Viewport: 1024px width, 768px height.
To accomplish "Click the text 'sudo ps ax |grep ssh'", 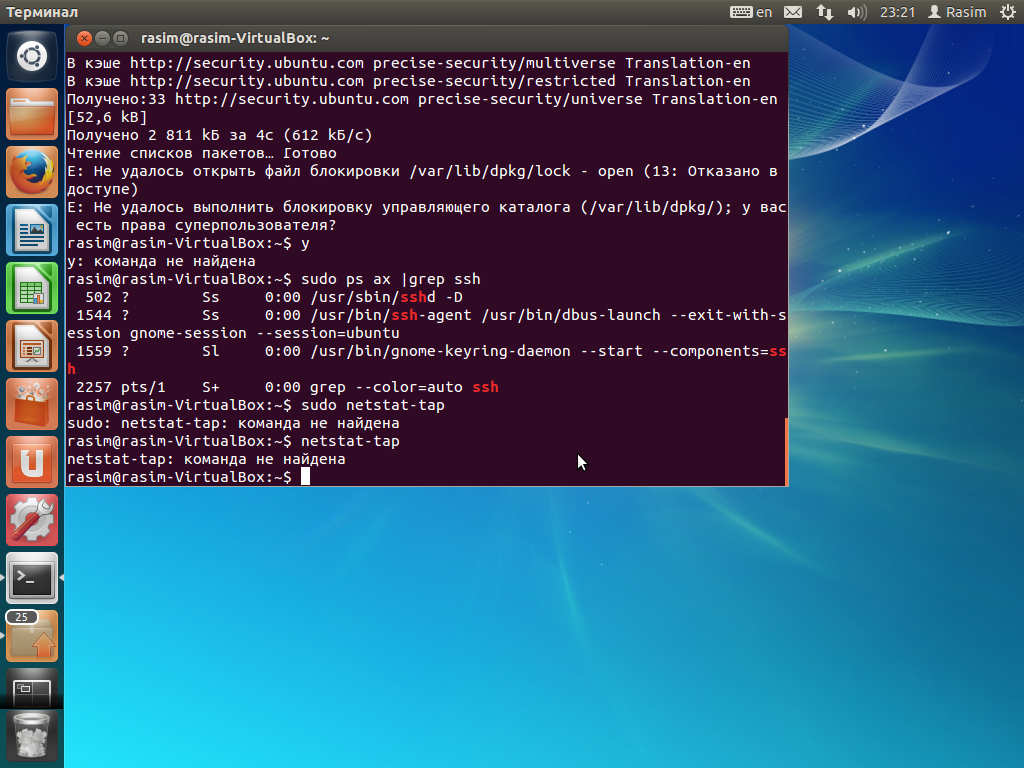I will tap(391, 280).
